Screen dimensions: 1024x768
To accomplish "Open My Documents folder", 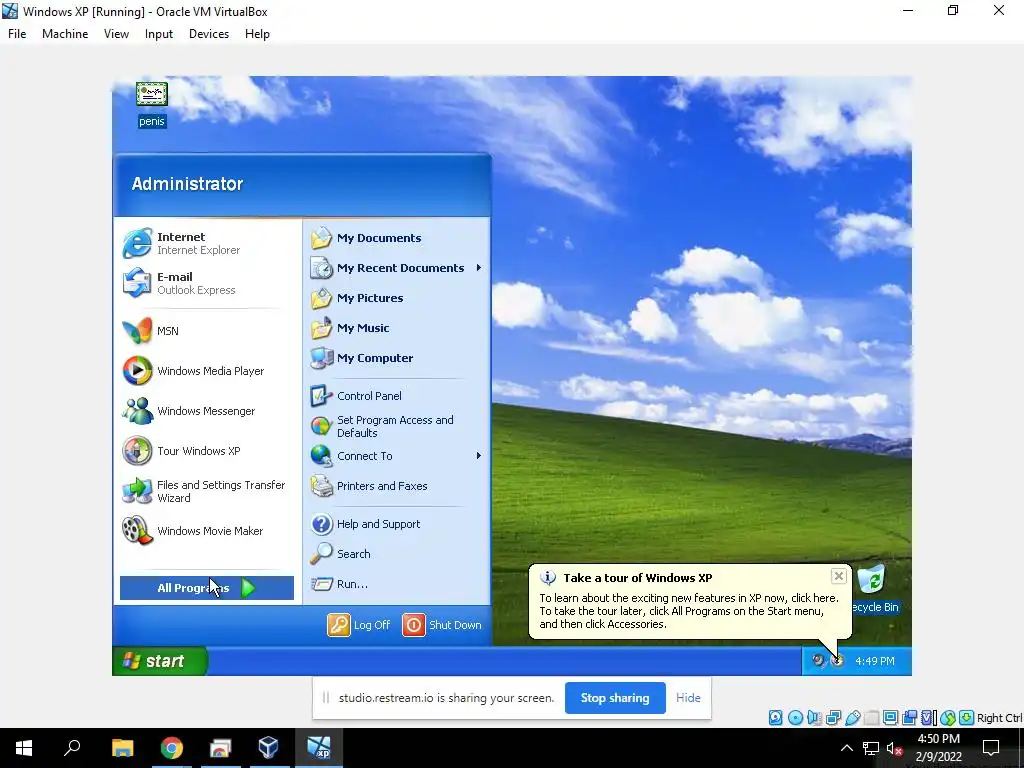I will click(x=398, y=238).
